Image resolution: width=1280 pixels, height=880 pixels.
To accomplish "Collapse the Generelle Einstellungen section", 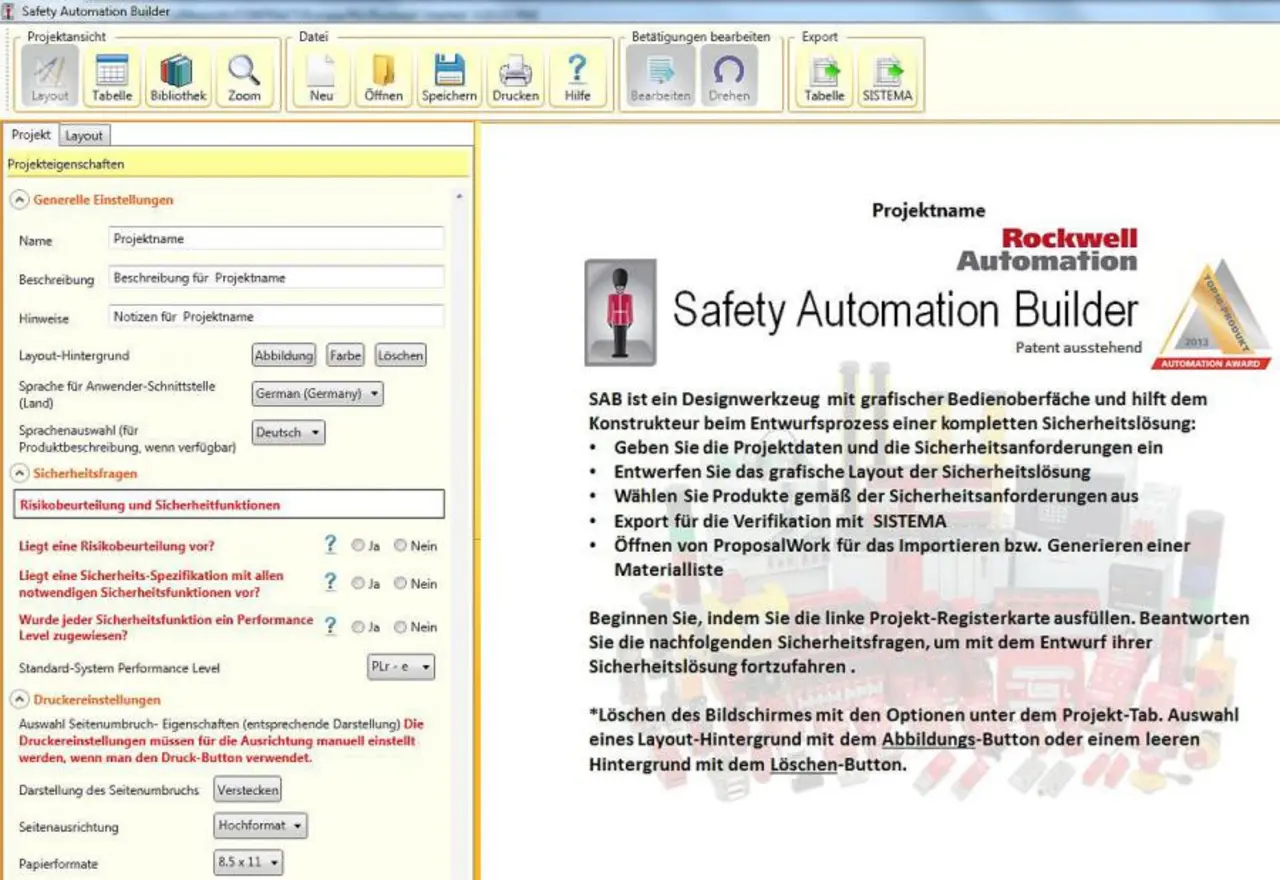I will coord(20,200).
